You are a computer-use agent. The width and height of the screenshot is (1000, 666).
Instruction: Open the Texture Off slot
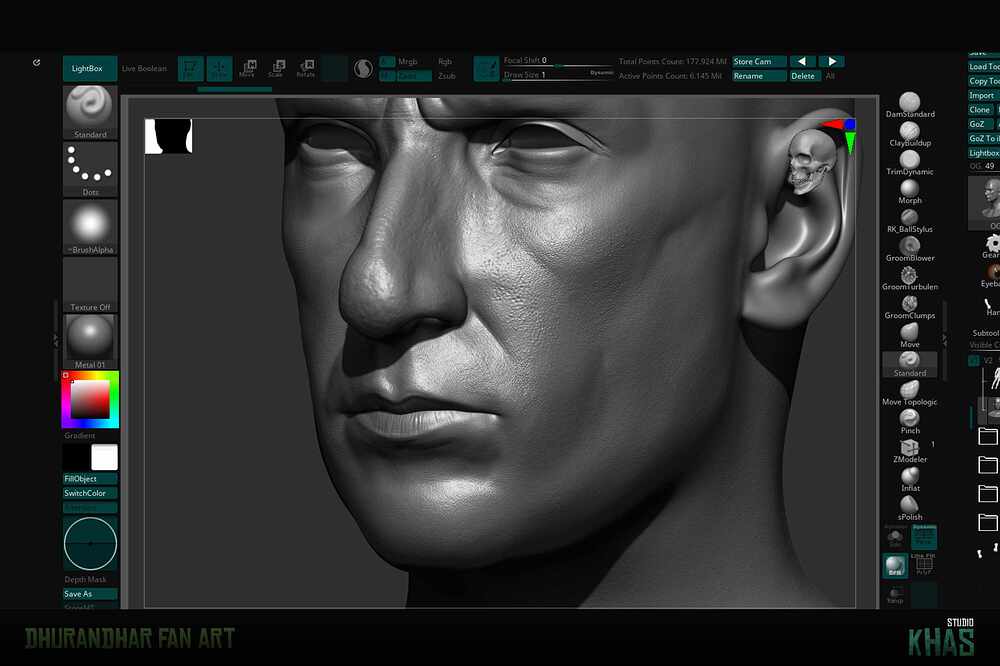pyautogui.click(x=90, y=285)
